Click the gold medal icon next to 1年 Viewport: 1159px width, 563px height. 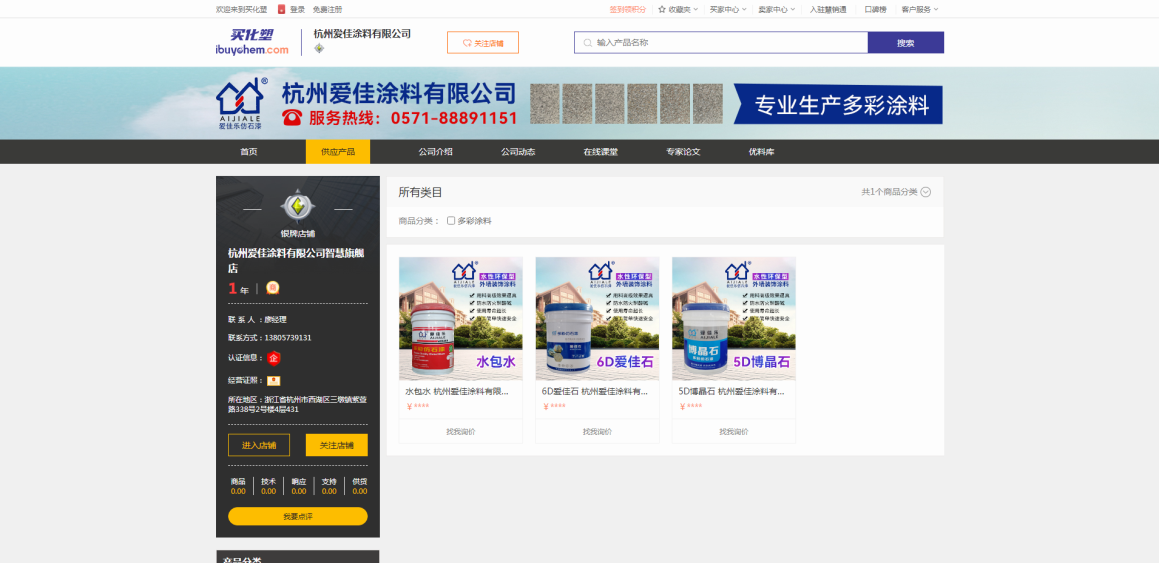[273, 288]
